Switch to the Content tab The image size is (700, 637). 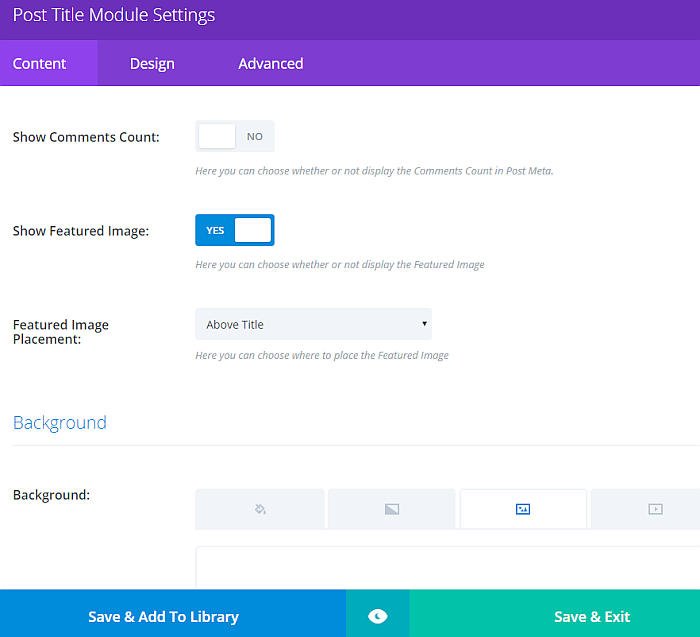(40, 63)
